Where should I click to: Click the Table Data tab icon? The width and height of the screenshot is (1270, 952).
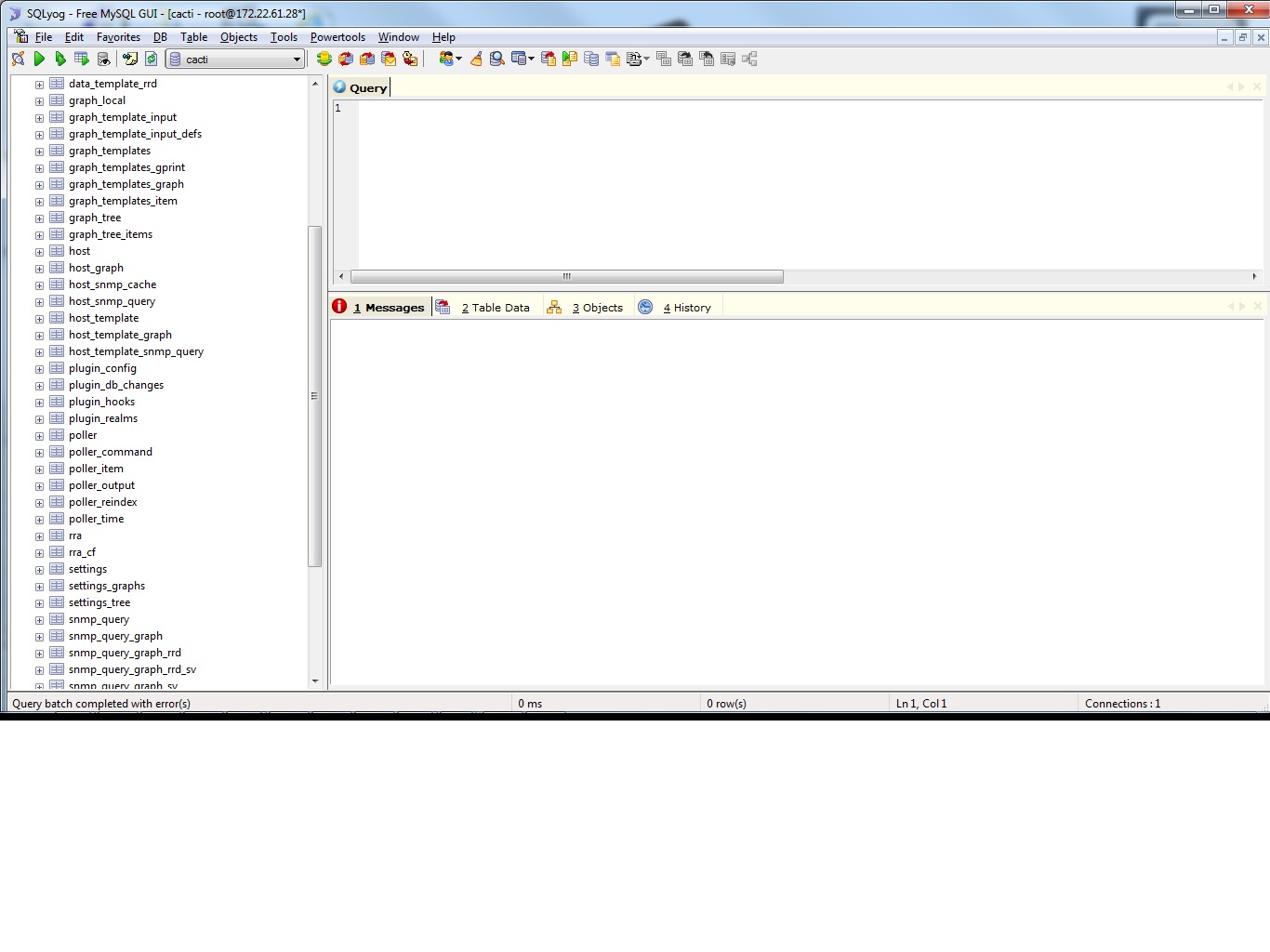click(x=443, y=307)
